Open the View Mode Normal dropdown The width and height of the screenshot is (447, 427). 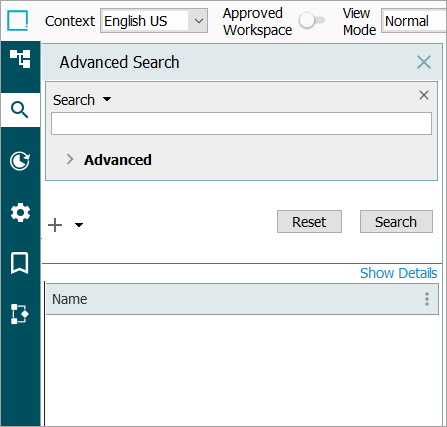point(414,21)
